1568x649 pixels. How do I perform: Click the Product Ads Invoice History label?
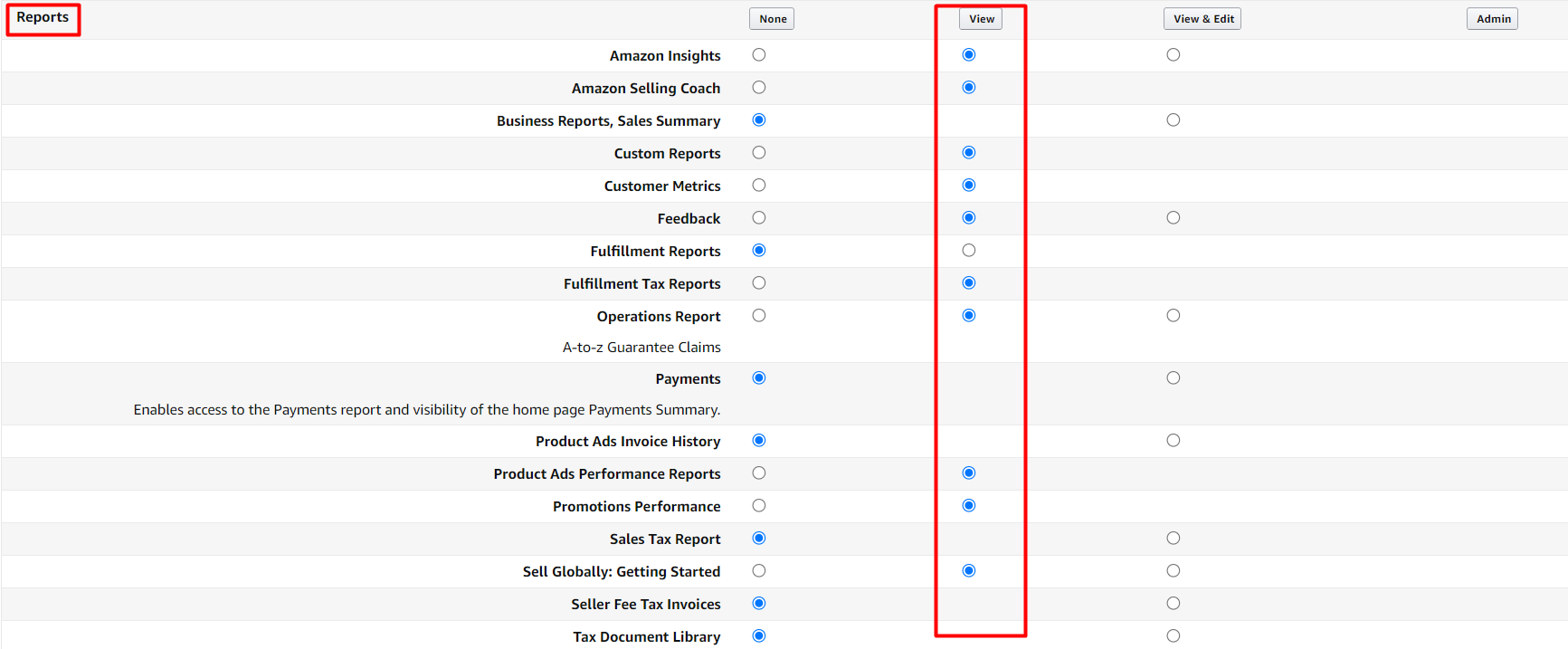628,442
